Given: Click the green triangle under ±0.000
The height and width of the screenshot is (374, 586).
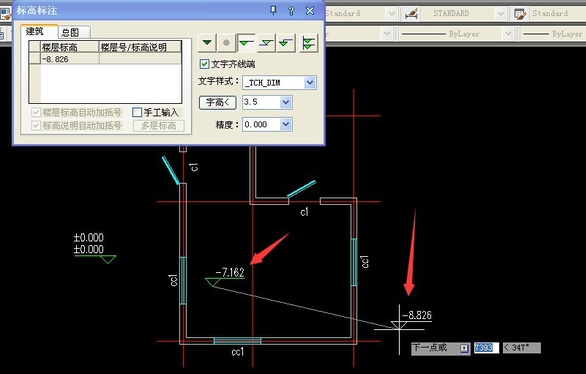Looking at the screenshot, I should tap(108, 259).
